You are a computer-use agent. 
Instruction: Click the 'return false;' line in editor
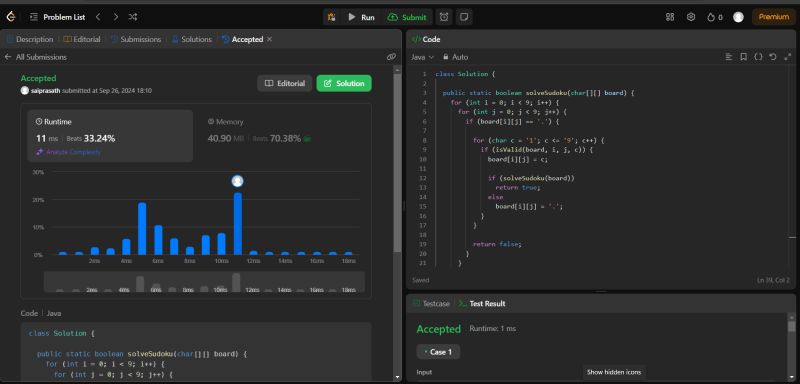(x=497, y=244)
